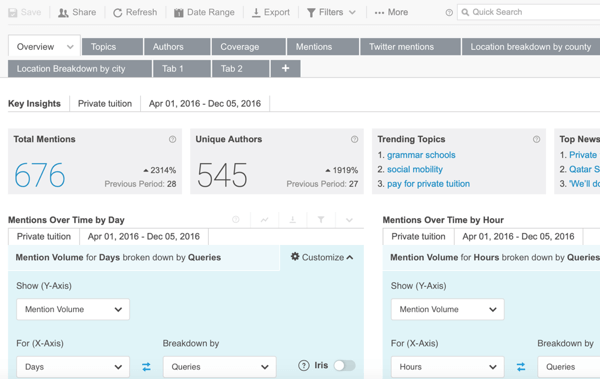Click filter funnel icon on Mentions by Day
The width and height of the screenshot is (600, 379).
321,220
